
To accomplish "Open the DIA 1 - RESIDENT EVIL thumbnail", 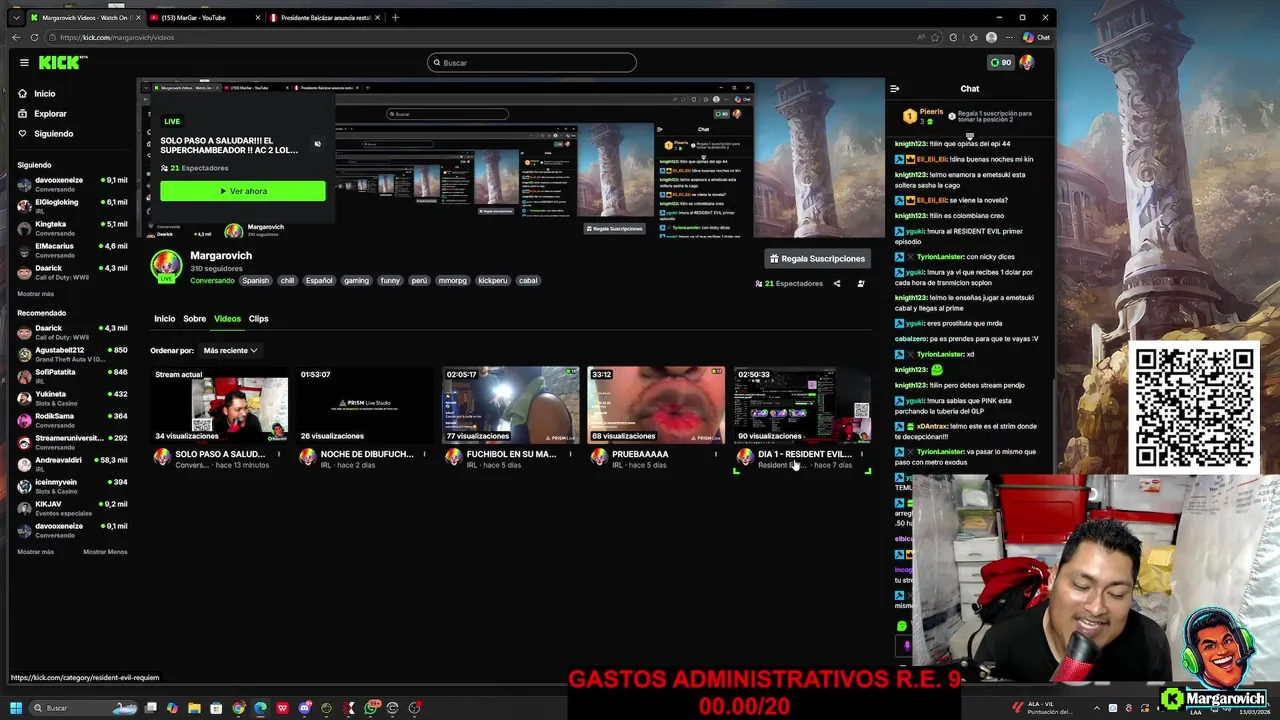I will click(802, 405).
